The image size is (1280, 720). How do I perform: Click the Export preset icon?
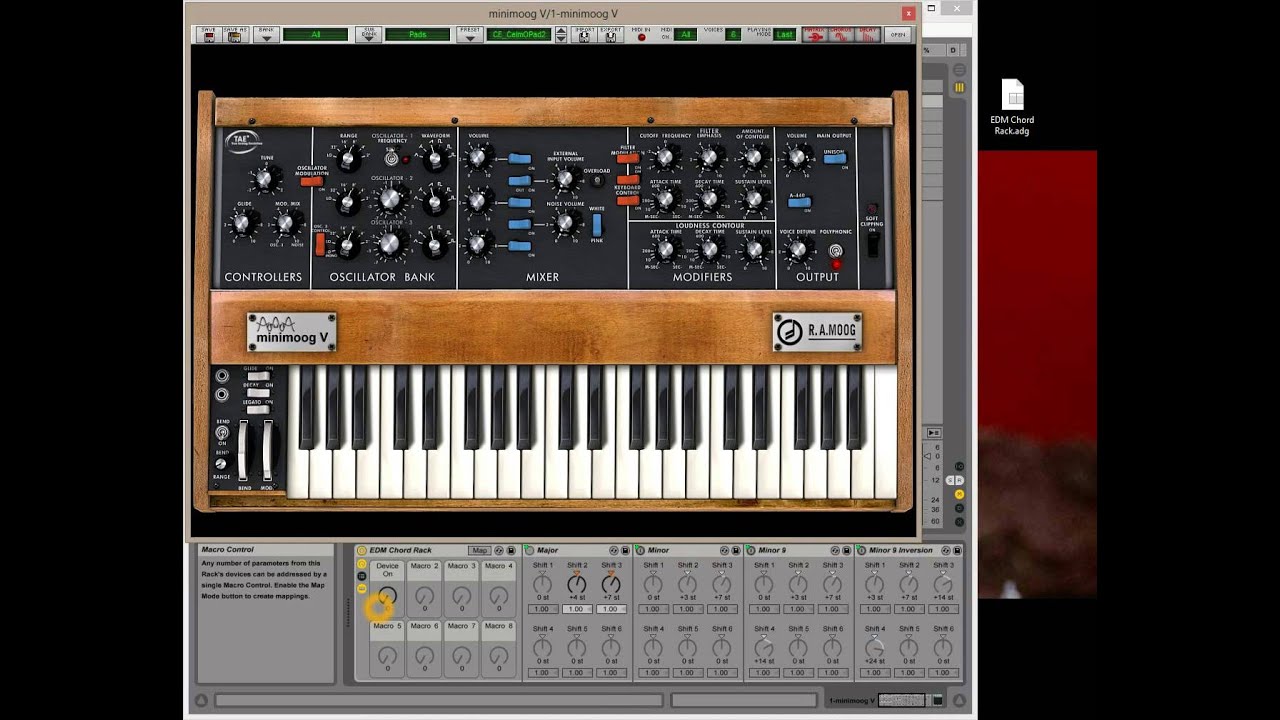click(x=610, y=36)
